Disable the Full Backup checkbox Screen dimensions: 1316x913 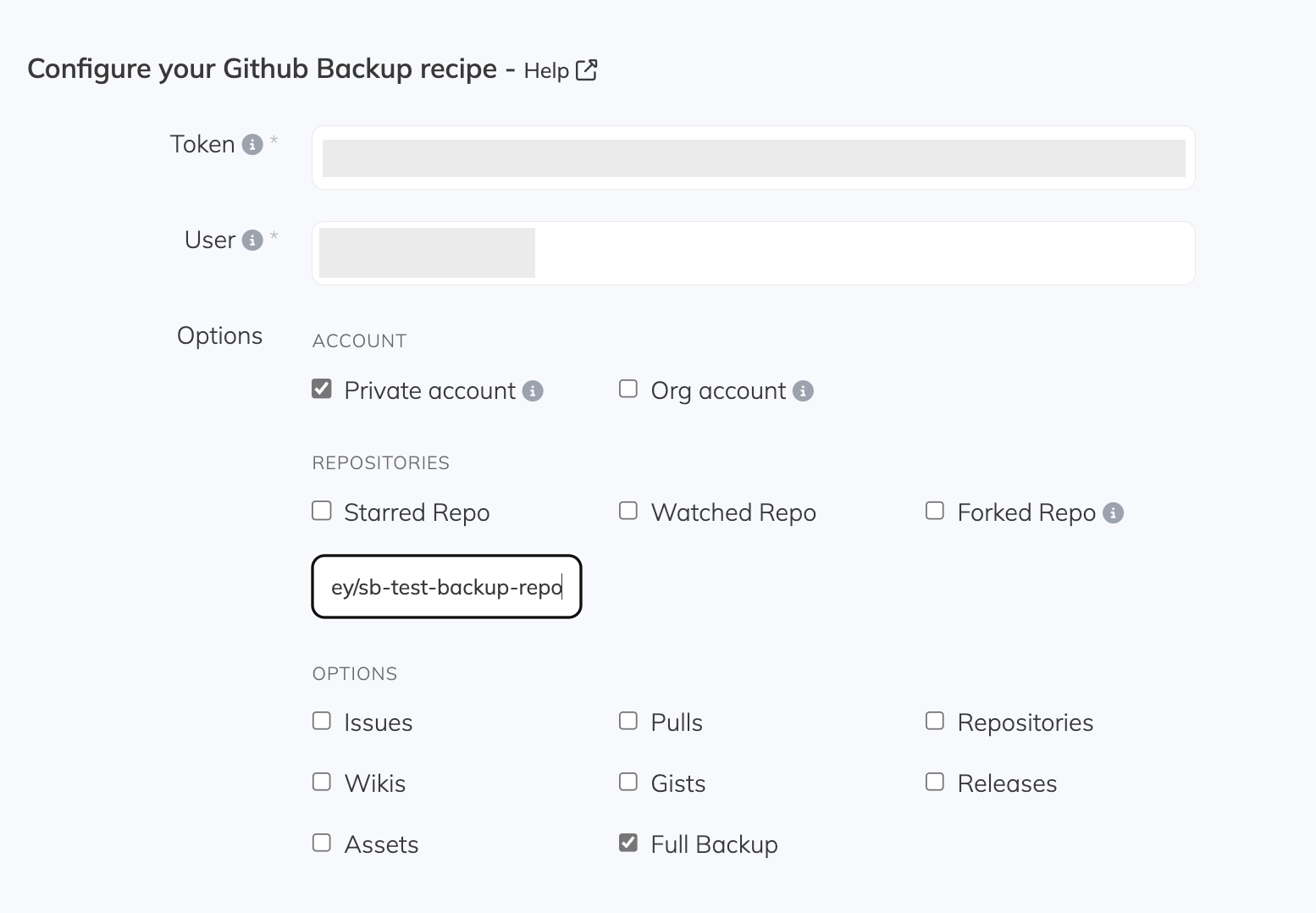628,844
